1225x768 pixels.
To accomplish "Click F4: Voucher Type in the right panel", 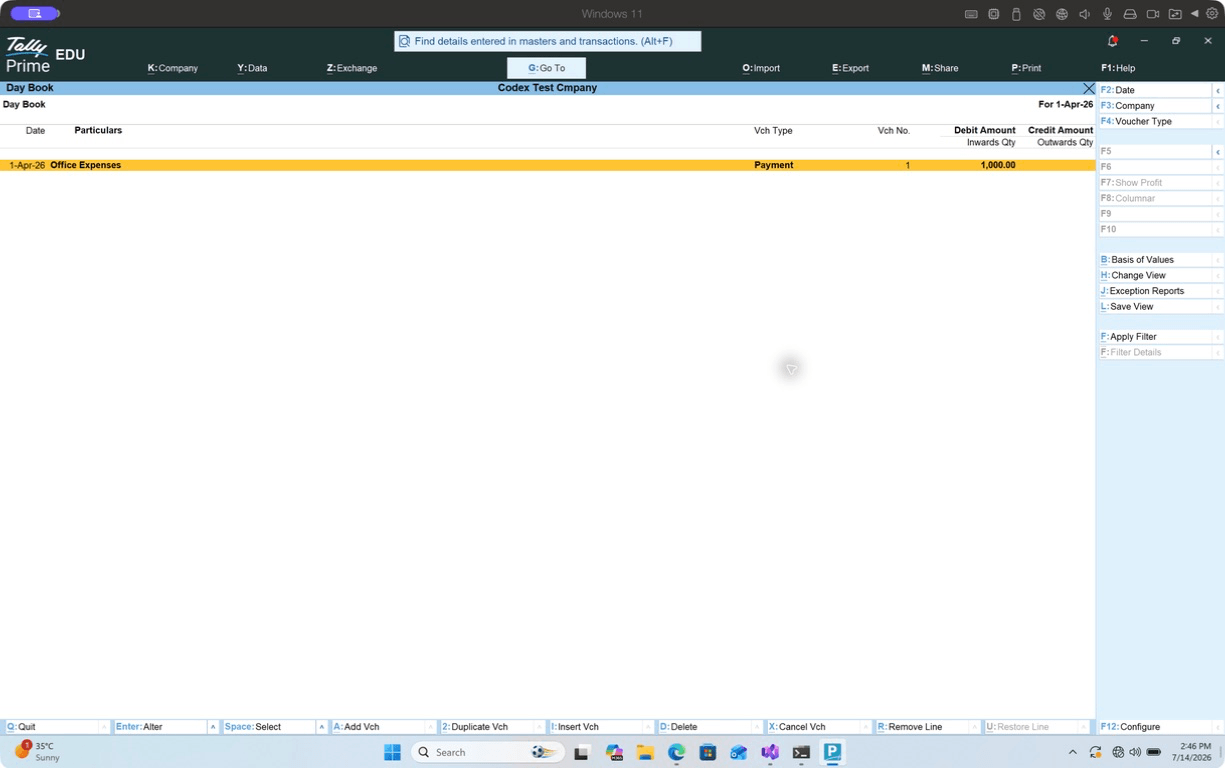I will (x=1155, y=121).
